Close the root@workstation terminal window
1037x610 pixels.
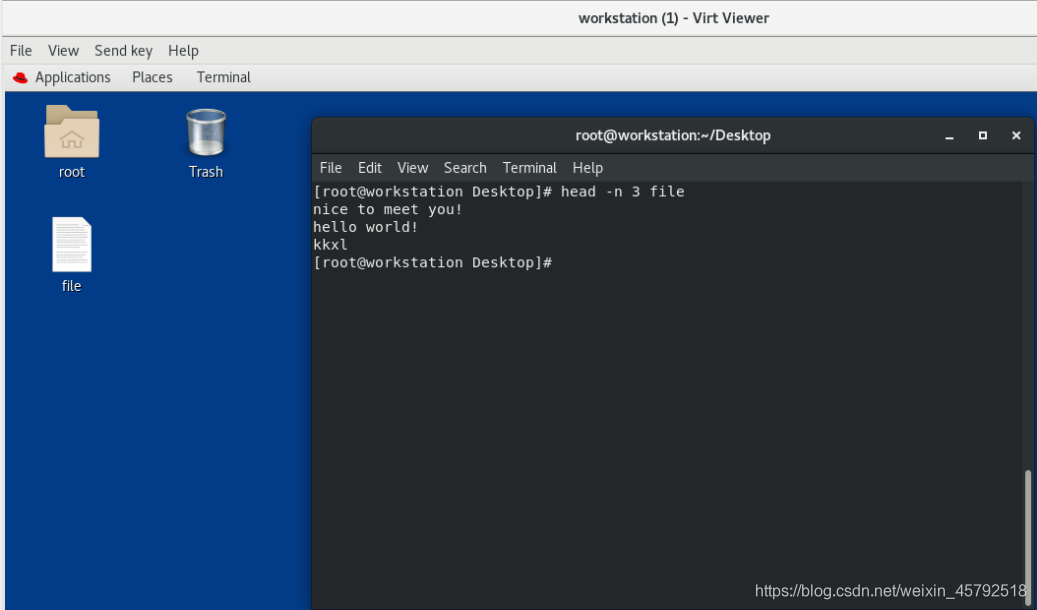pos(1016,136)
